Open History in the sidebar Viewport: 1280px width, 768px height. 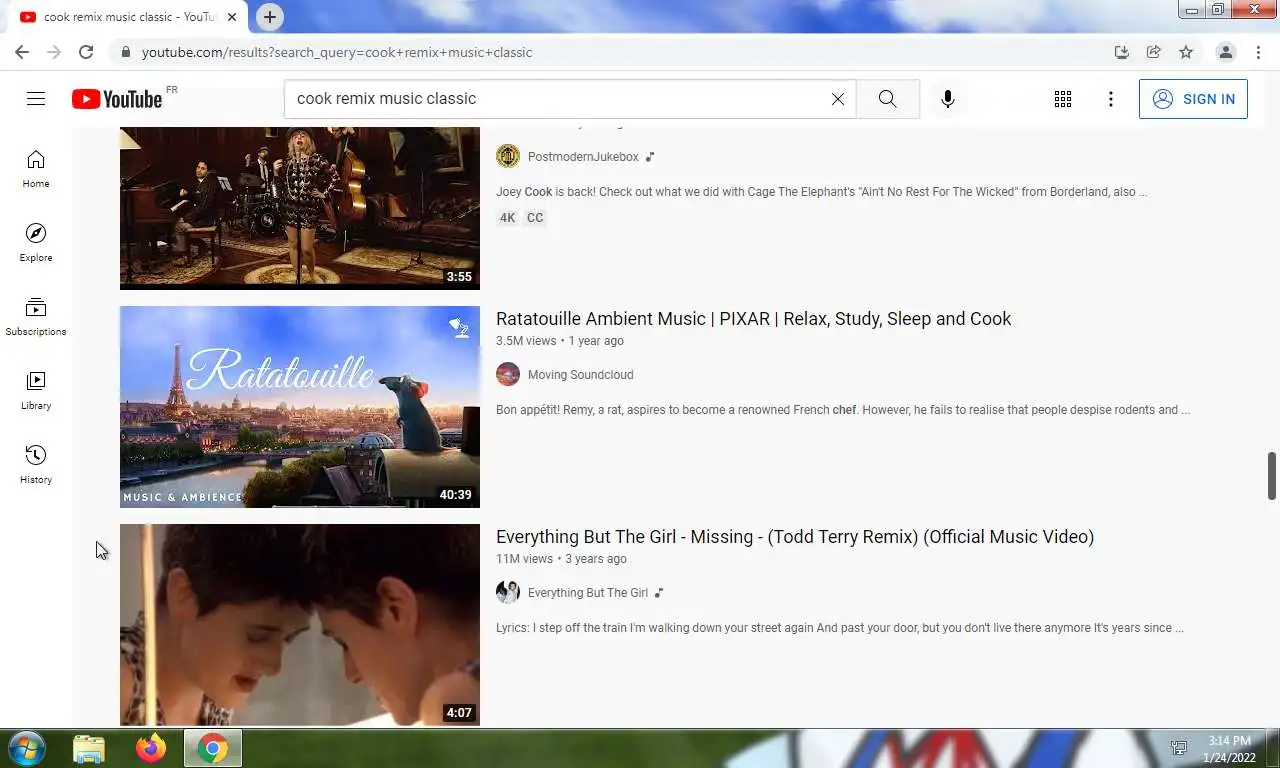point(36,465)
